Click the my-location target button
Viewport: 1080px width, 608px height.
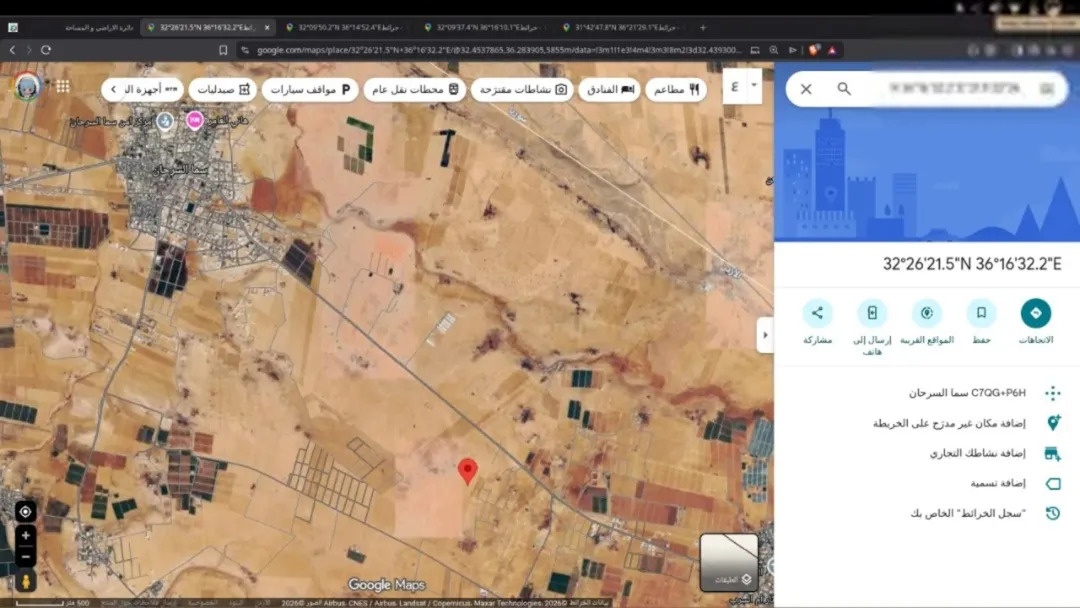coord(25,512)
